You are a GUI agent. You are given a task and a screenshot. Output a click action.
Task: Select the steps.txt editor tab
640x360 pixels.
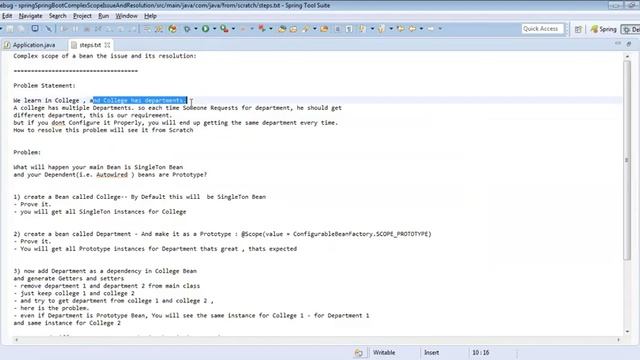pos(90,45)
